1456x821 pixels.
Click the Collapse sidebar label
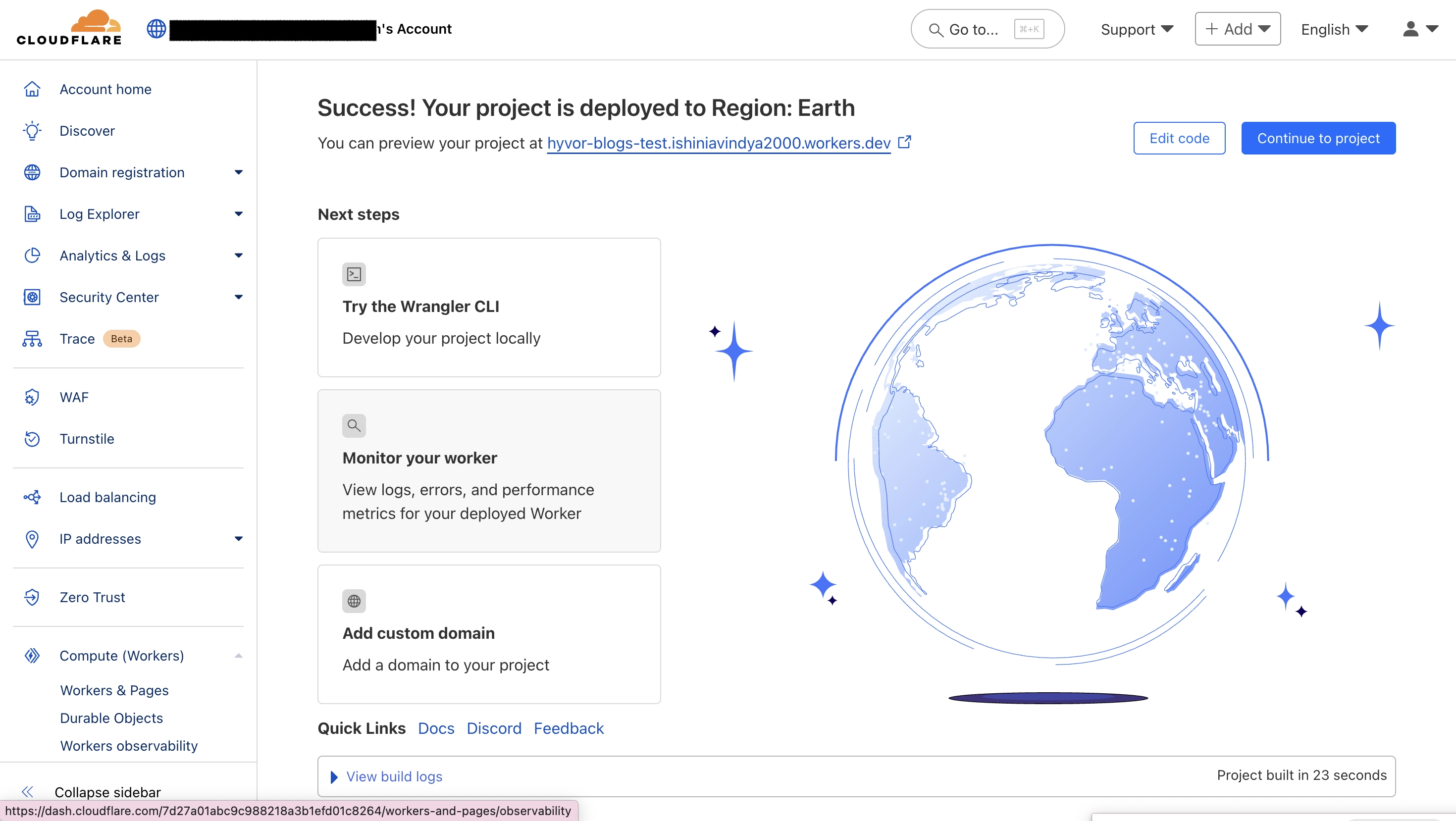107,792
